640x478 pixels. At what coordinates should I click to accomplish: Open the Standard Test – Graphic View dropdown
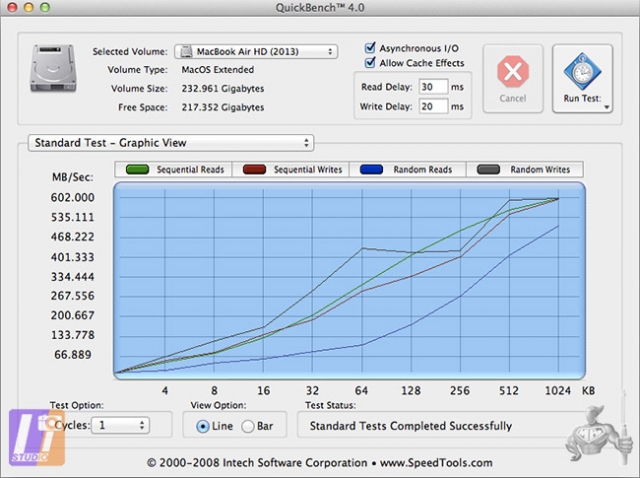click(x=171, y=143)
